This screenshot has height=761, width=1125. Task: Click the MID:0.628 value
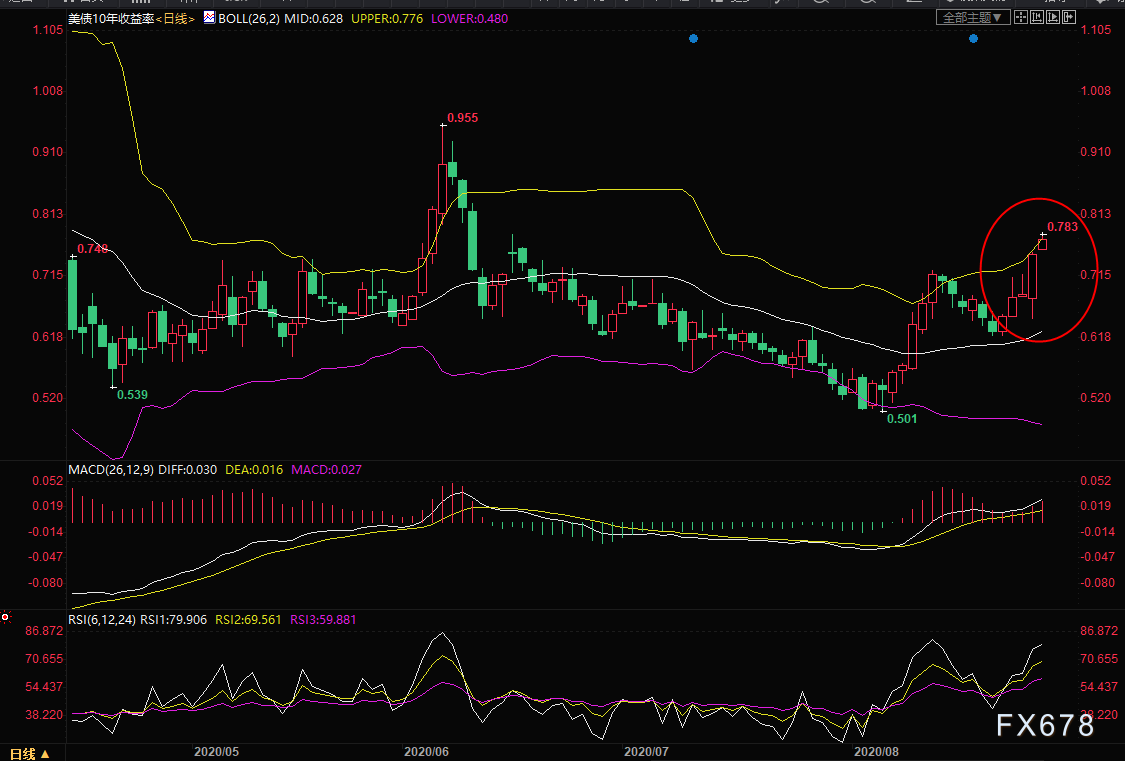(x=315, y=19)
